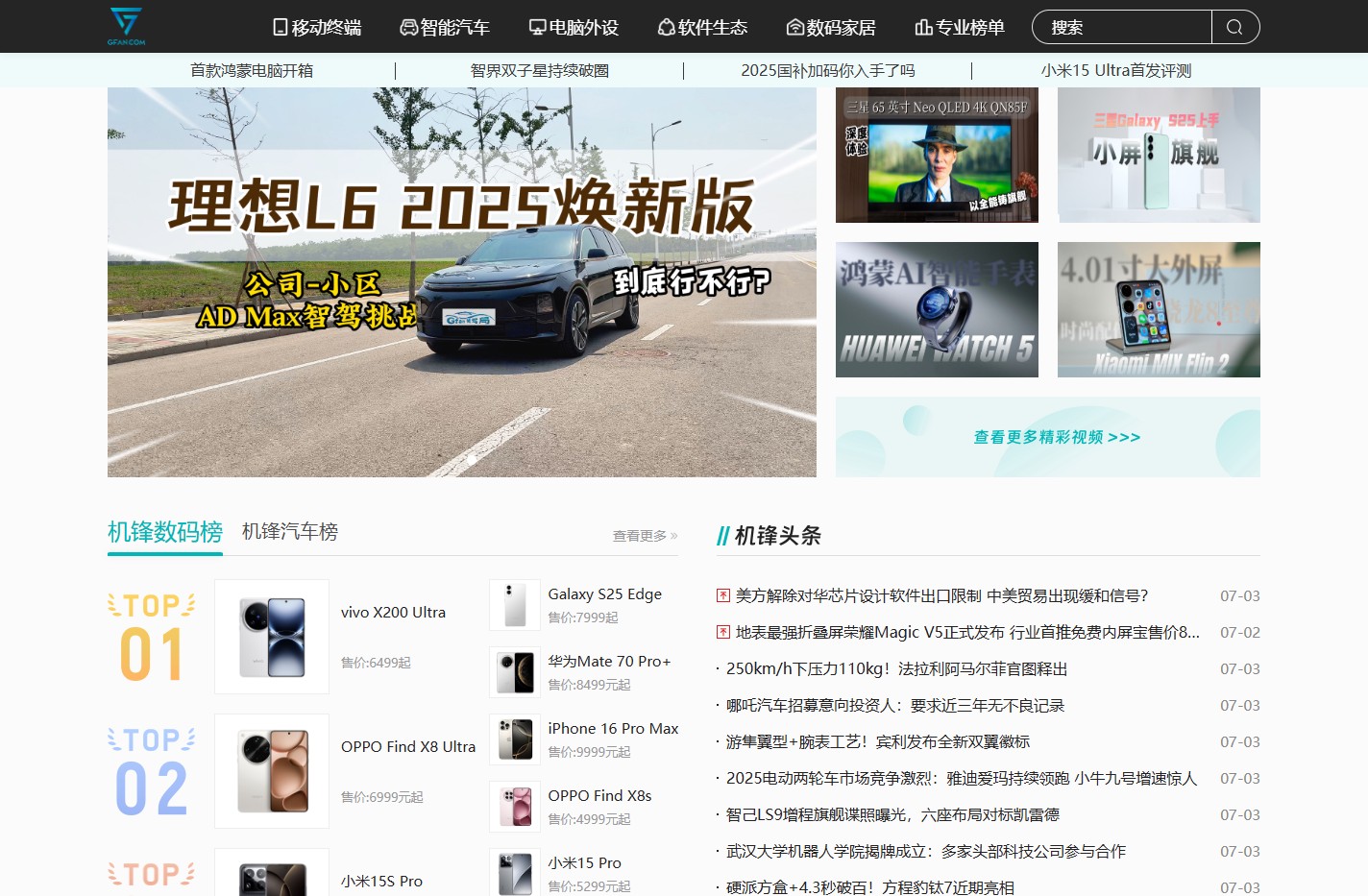Click the GFAN.COM logo
Image resolution: width=1368 pixels, height=896 pixels.
click(126, 26)
